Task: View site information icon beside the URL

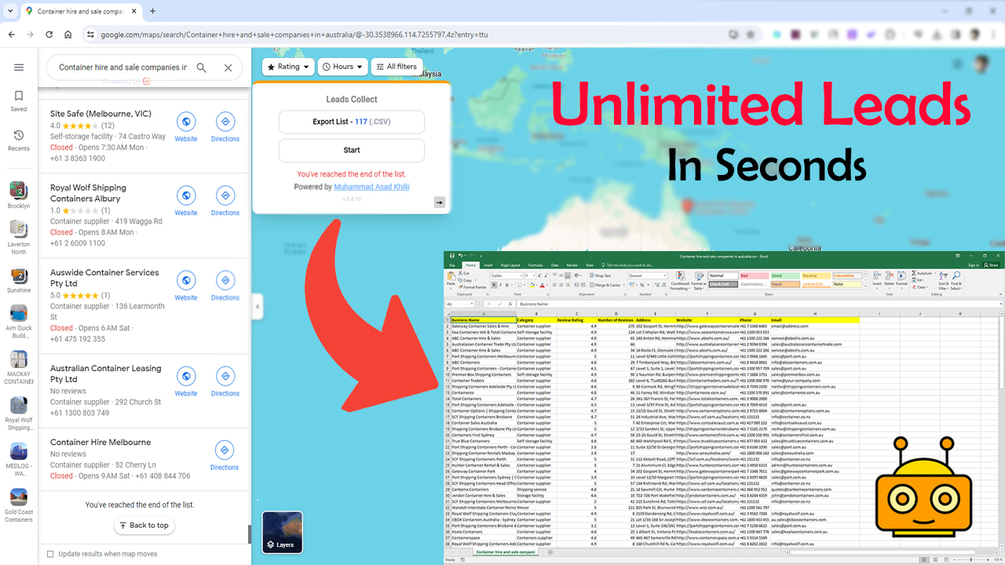Action: pos(90,35)
